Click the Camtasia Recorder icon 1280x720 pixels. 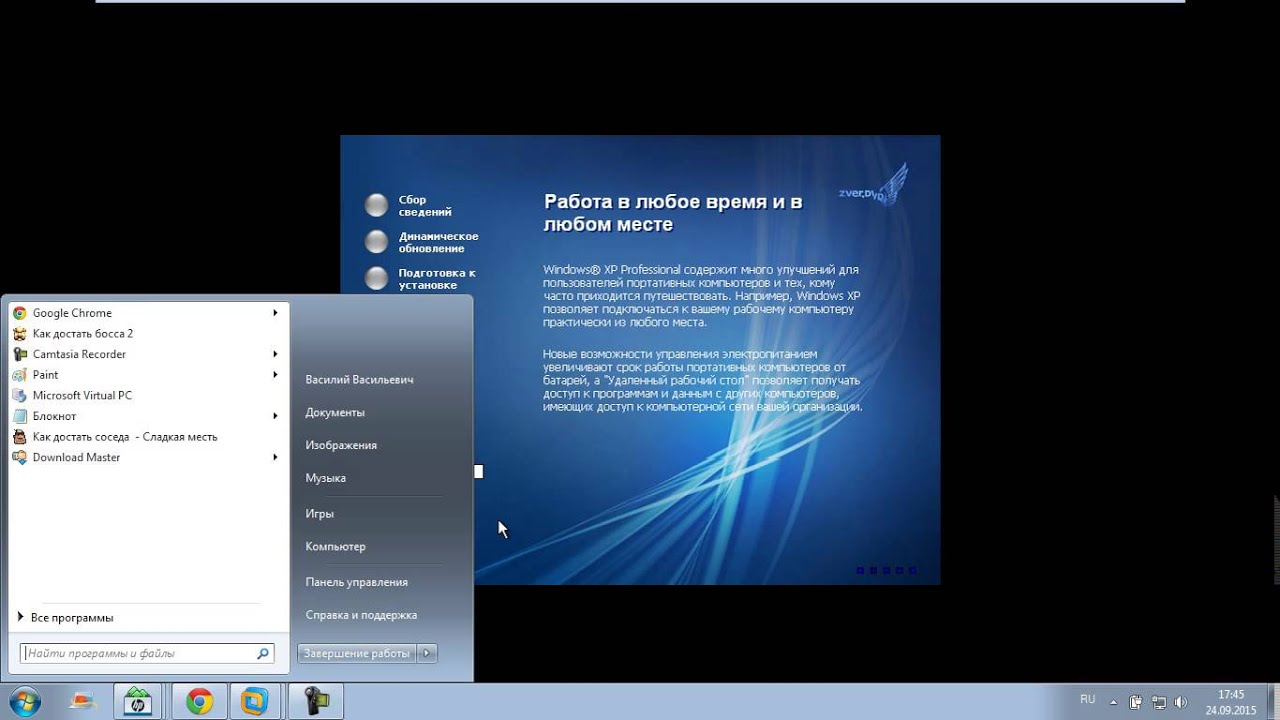click(20, 354)
